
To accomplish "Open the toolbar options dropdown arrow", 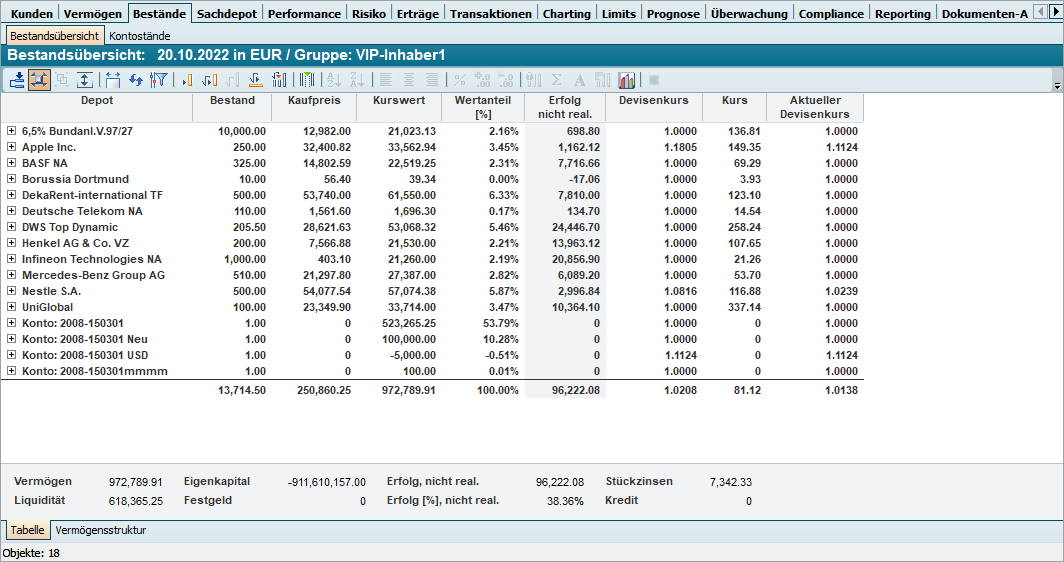I will click(1057, 87).
